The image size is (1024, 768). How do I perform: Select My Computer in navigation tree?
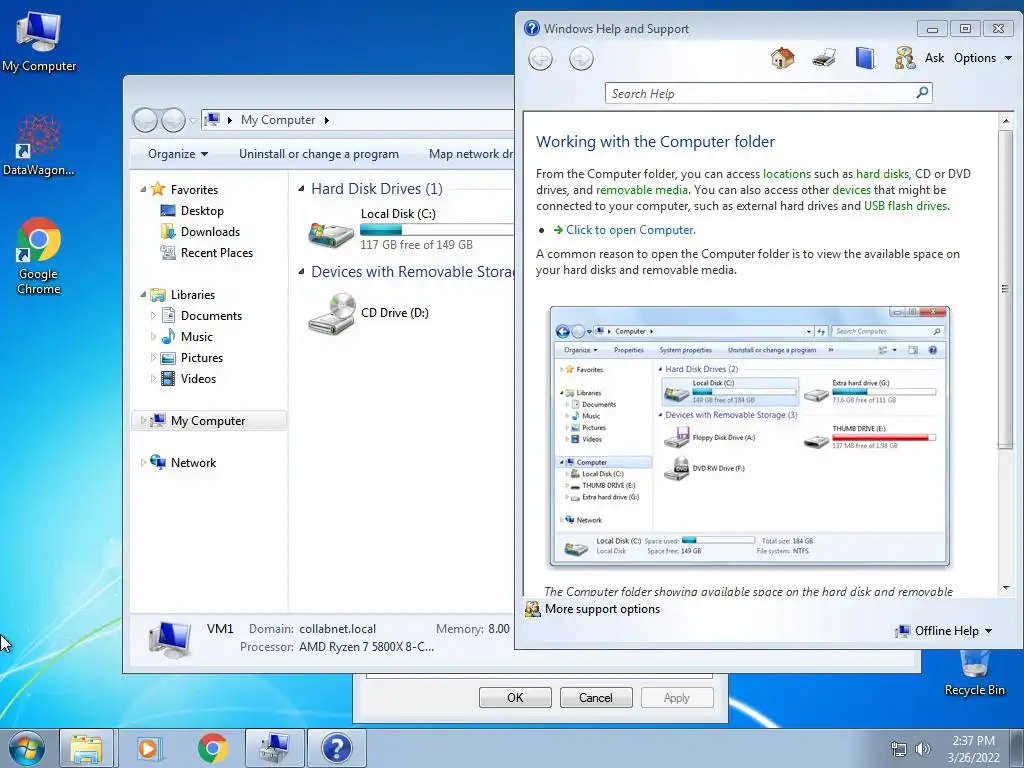point(208,421)
